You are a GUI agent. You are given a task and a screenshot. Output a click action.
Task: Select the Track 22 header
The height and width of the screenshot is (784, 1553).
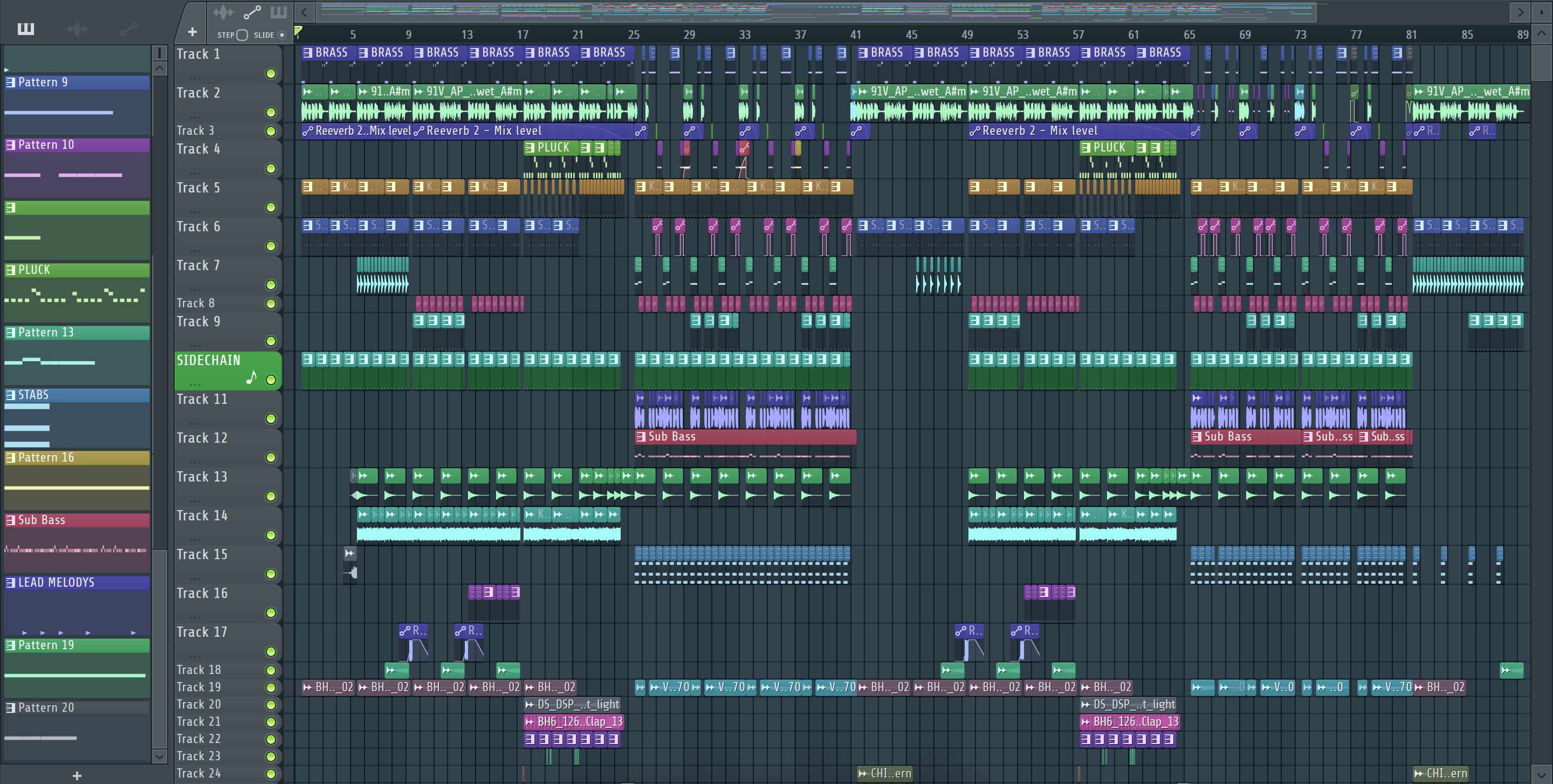click(x=228, y=739)
